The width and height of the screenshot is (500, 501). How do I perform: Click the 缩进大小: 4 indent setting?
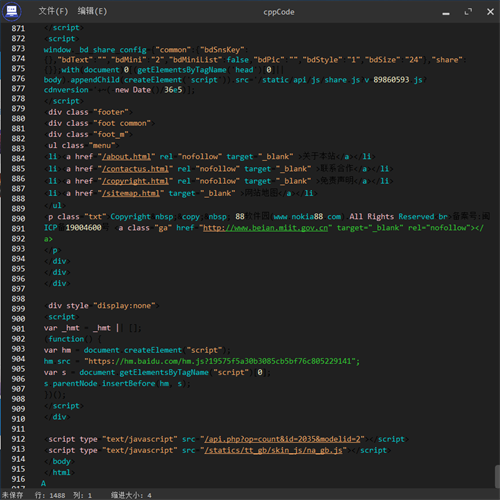(x=131, y=495)
